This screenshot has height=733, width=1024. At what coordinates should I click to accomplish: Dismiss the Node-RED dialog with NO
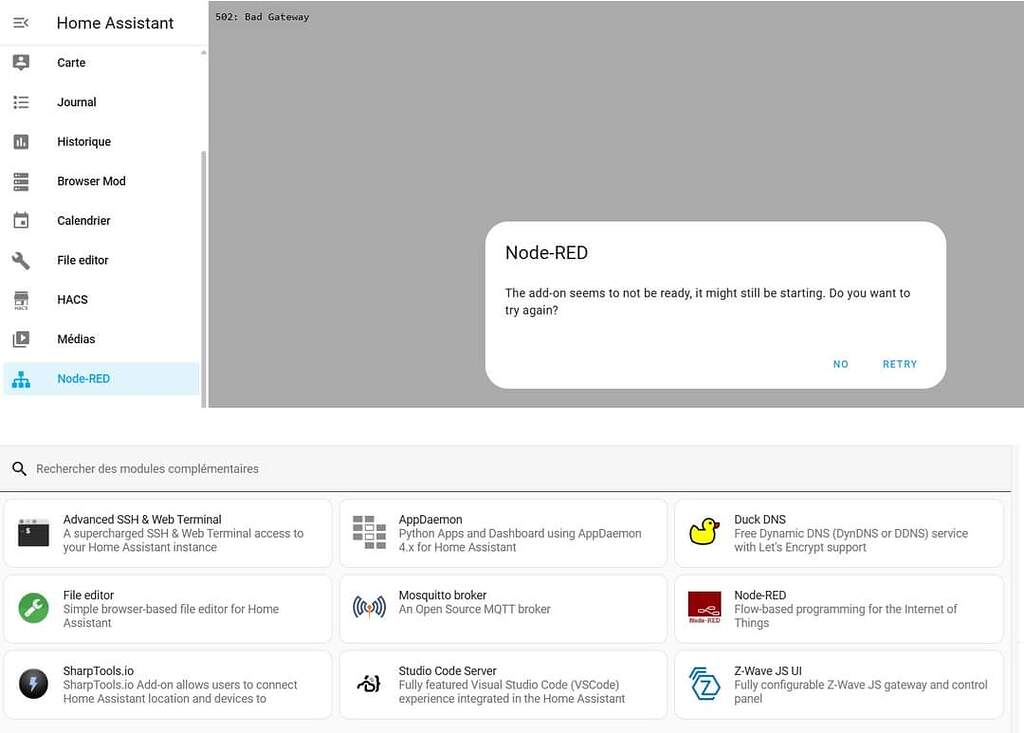(x=840, y=364)
